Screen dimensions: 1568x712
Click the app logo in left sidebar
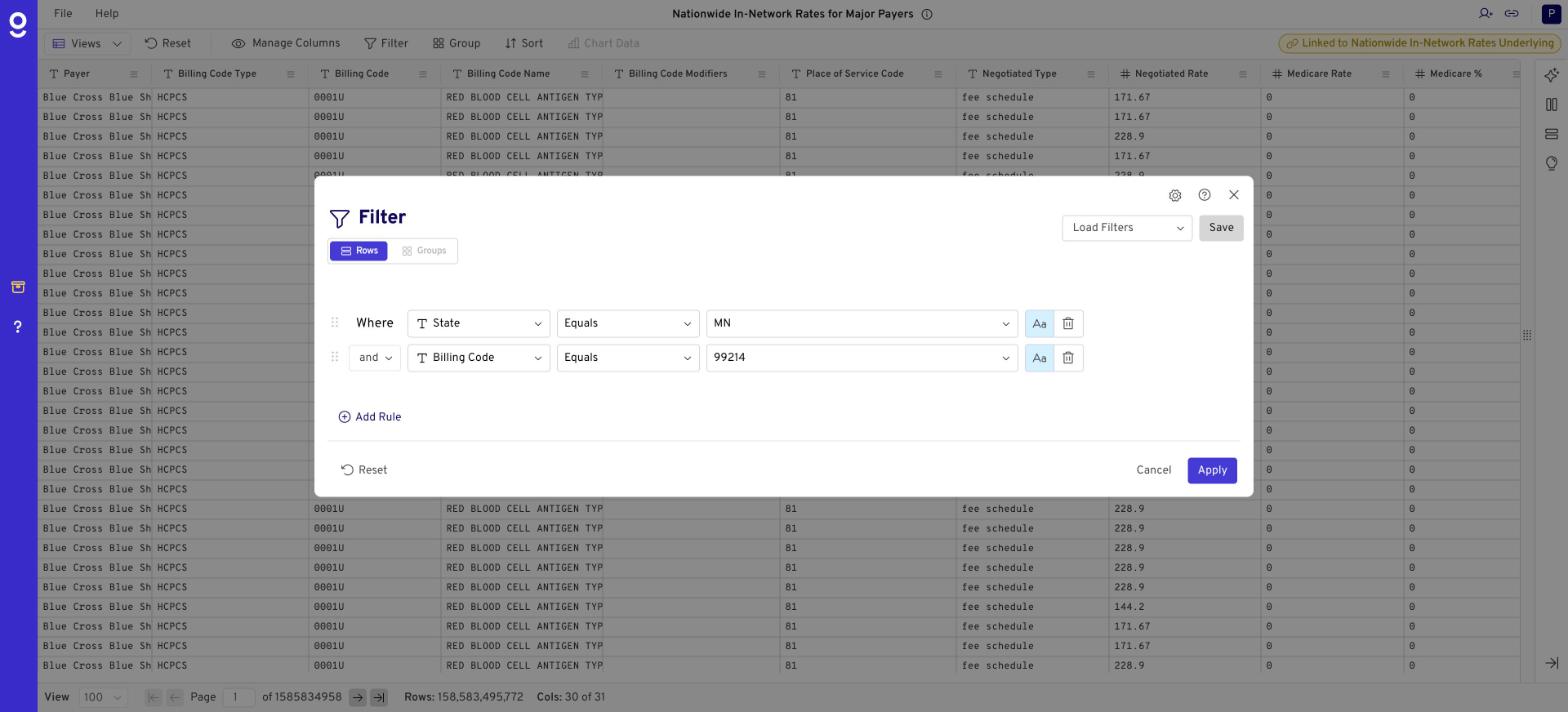point(18,25)
